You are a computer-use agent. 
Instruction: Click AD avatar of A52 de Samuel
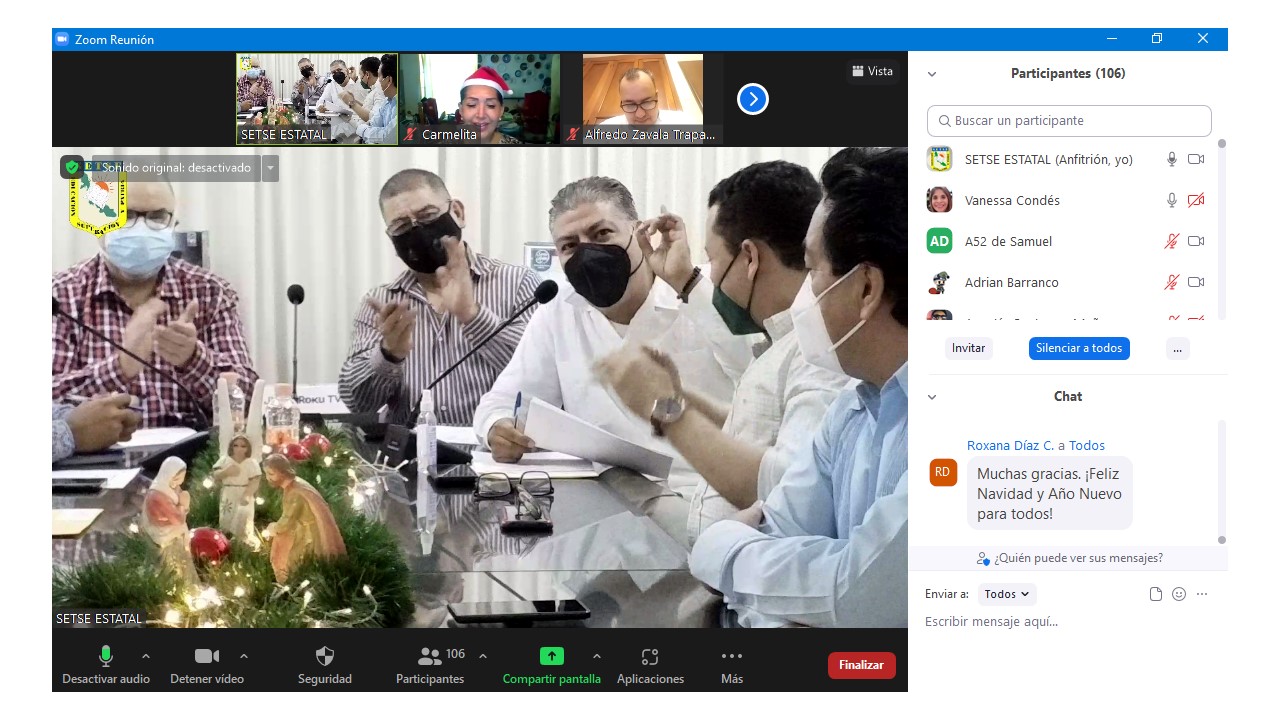click(939, 241)
